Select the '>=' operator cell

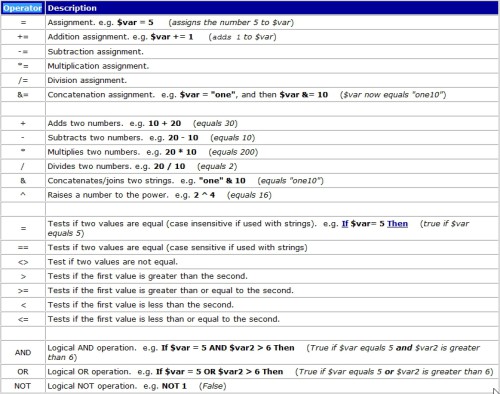pos(23,291)
